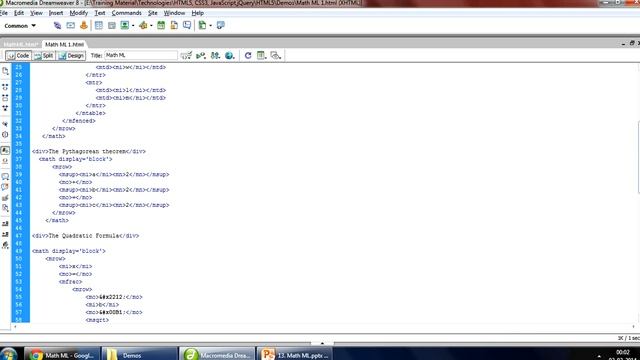The width and height of the screenshot is (640, 360).
Task: Open Recent Snippets in coding toolbar
Action: point(5,208)
